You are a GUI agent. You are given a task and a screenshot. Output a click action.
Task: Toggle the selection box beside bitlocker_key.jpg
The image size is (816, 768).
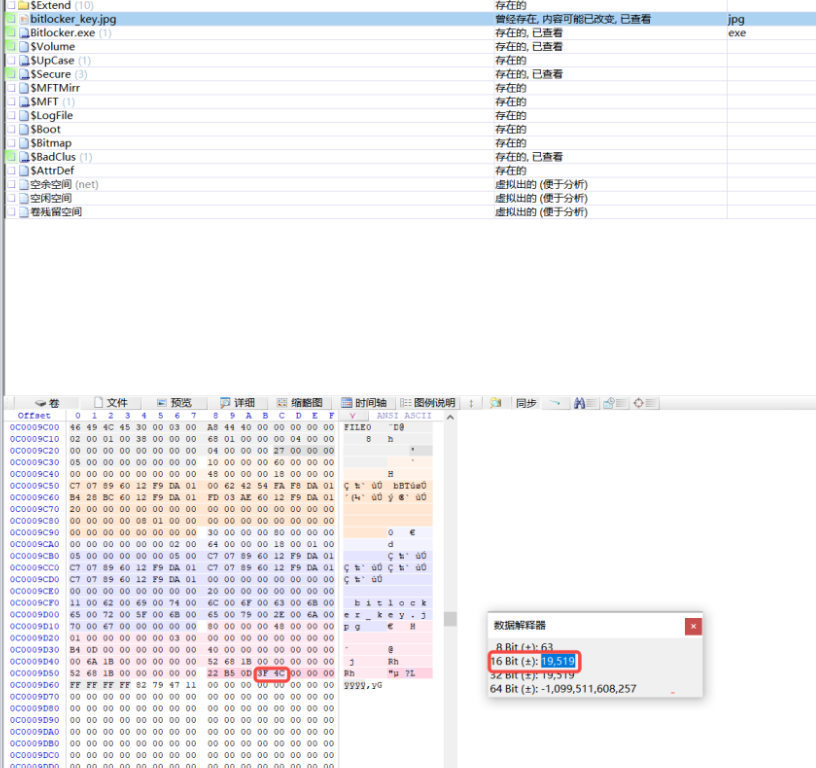coord(9,17)
